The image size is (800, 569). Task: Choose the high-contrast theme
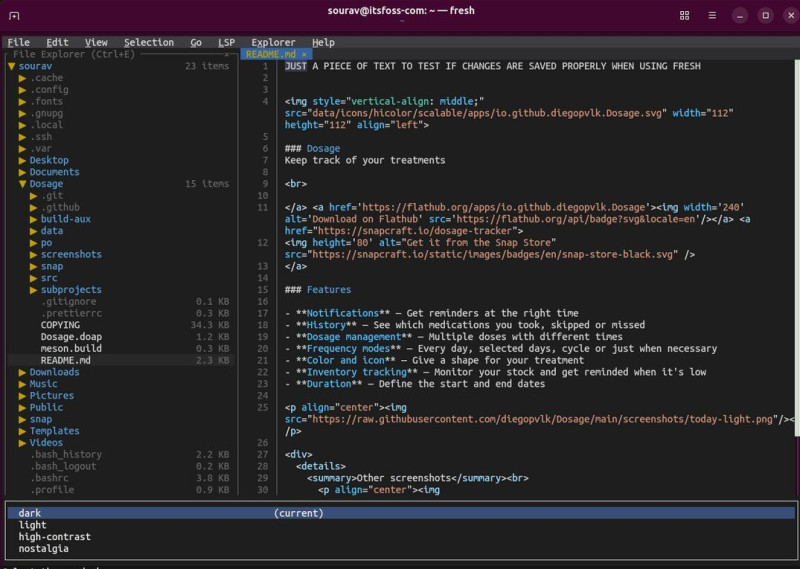click(54, 537)
